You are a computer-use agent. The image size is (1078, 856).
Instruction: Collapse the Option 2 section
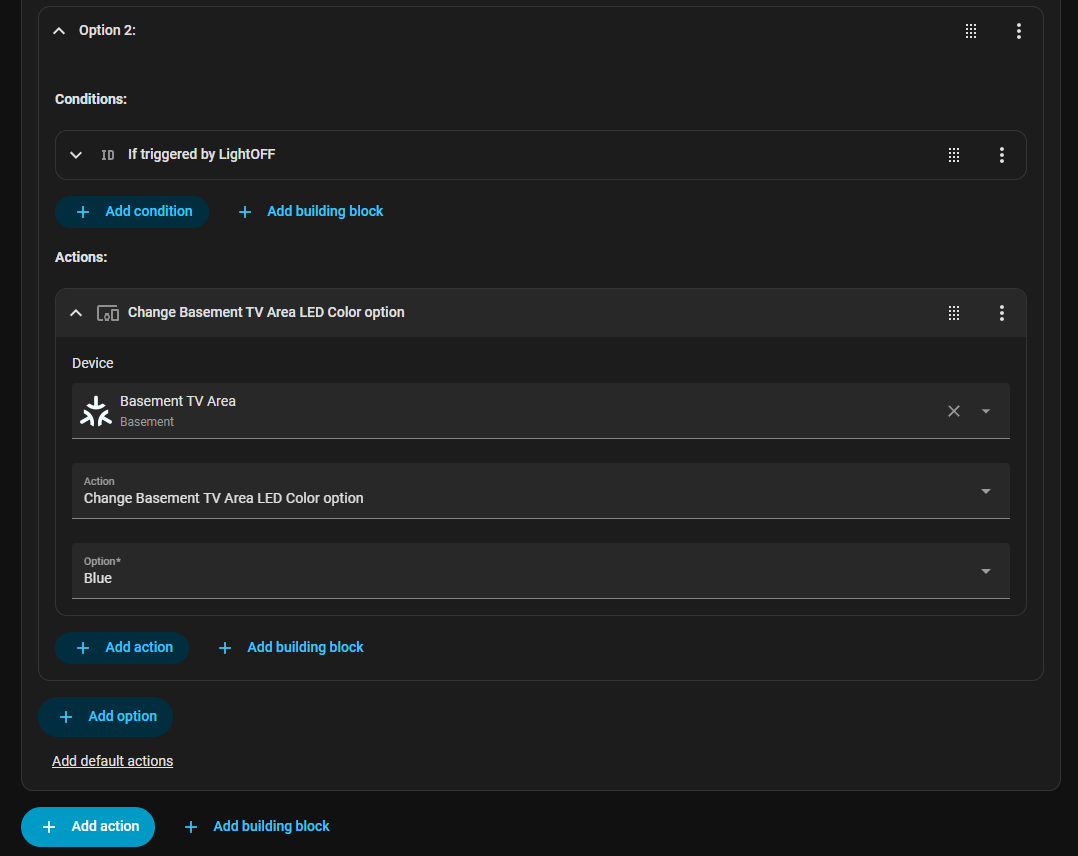[59, 31]
